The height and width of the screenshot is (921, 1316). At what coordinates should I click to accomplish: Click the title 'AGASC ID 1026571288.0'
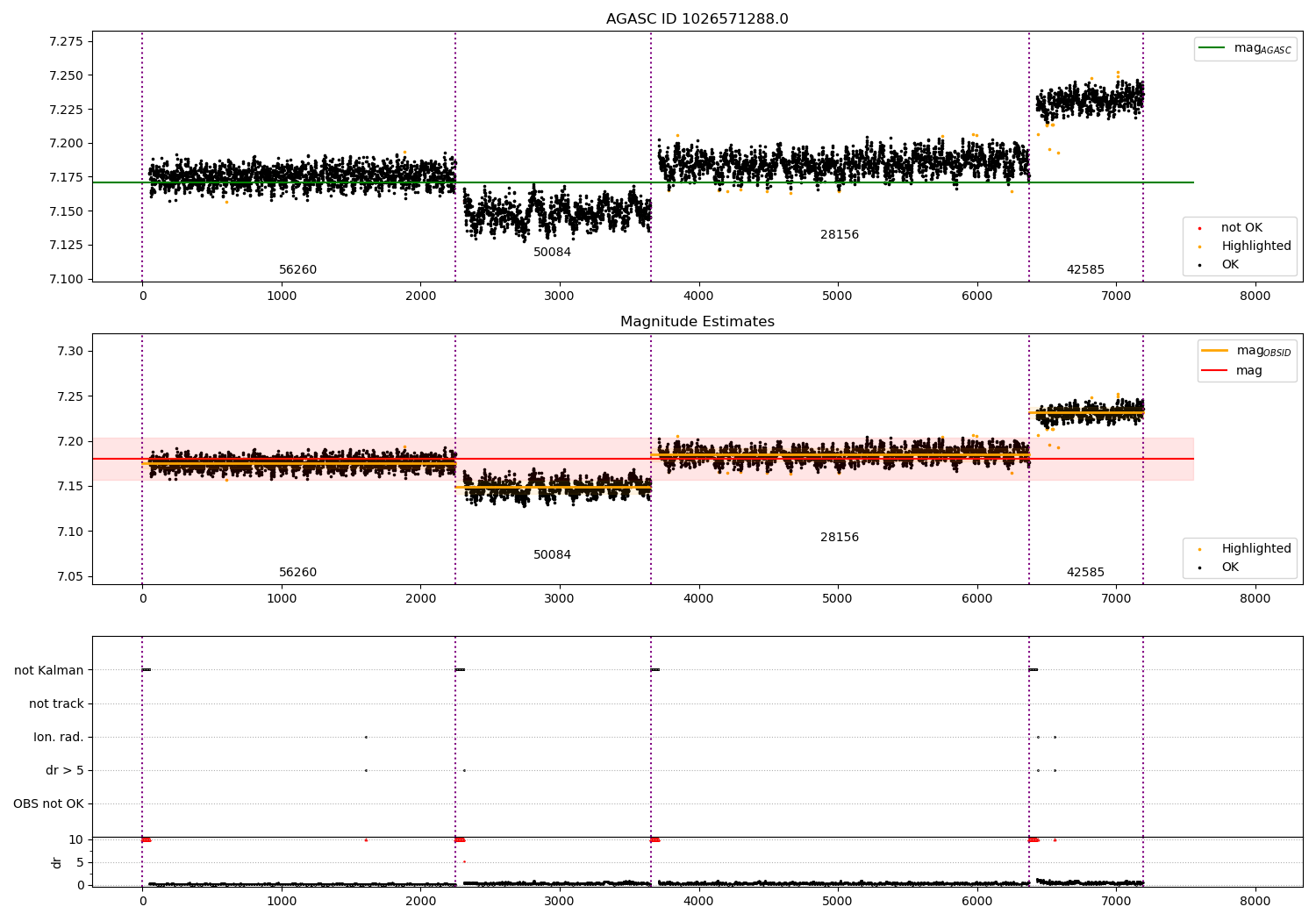697,19
